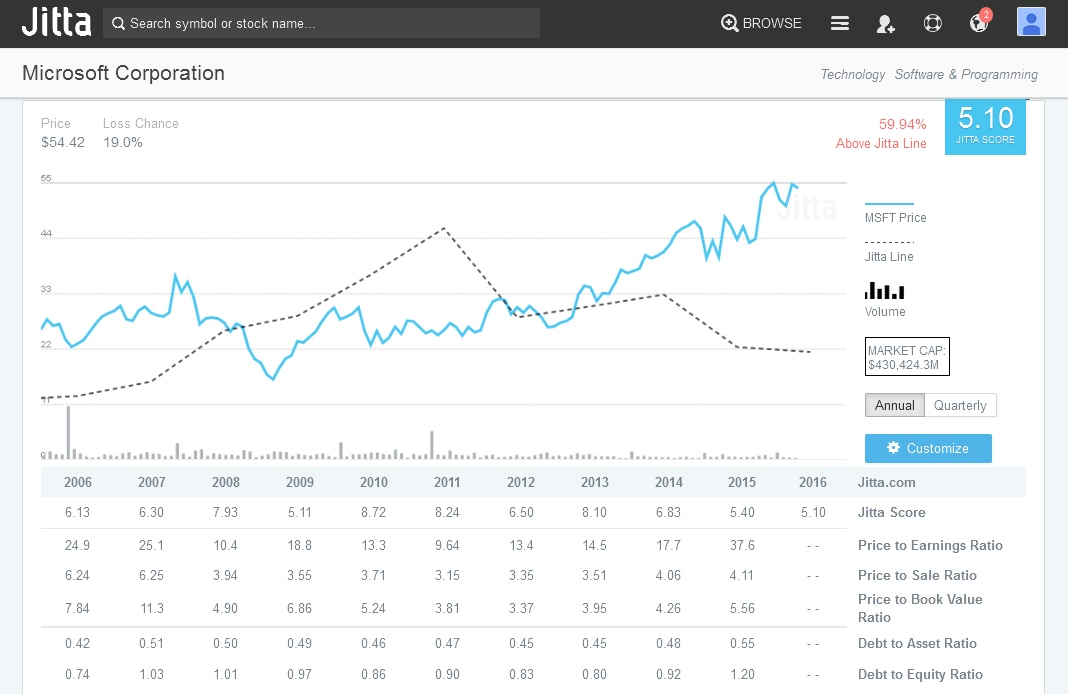Click the invite friend icon
This screenshot has height=694, width=1068.
(885, 22)
